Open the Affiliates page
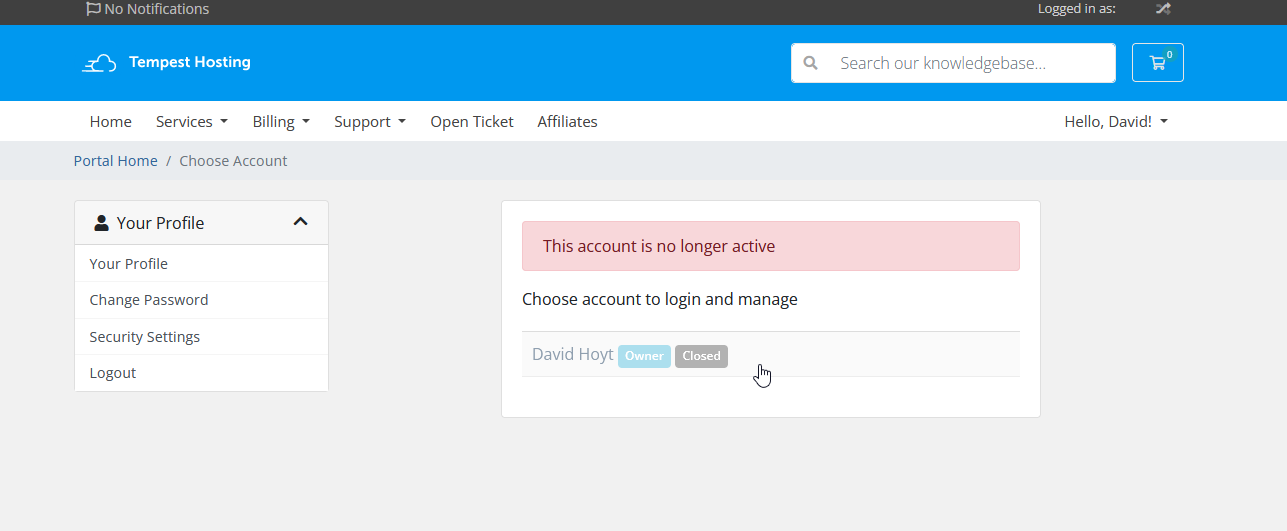Image resolution: width=1287 pixels, height=531 pixels. 567,122
